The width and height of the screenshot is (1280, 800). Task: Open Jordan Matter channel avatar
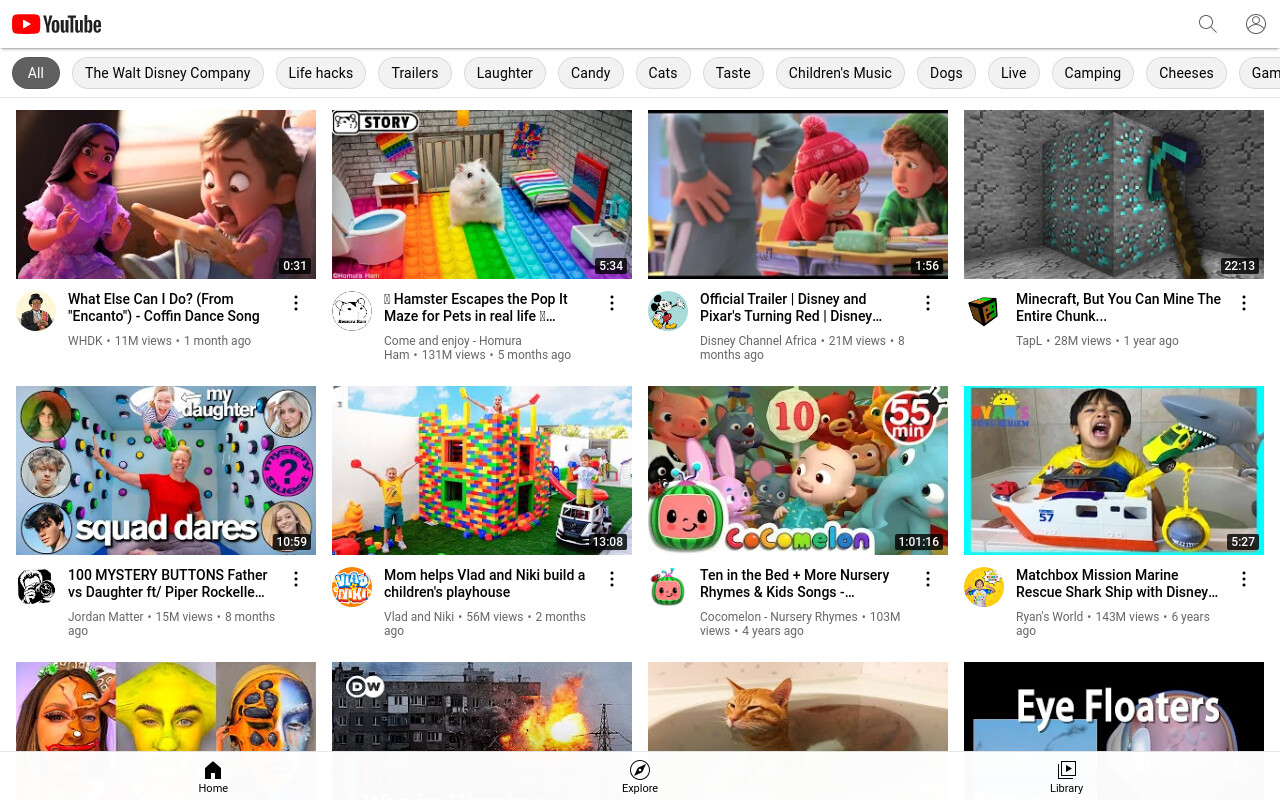tap(36, 587)
